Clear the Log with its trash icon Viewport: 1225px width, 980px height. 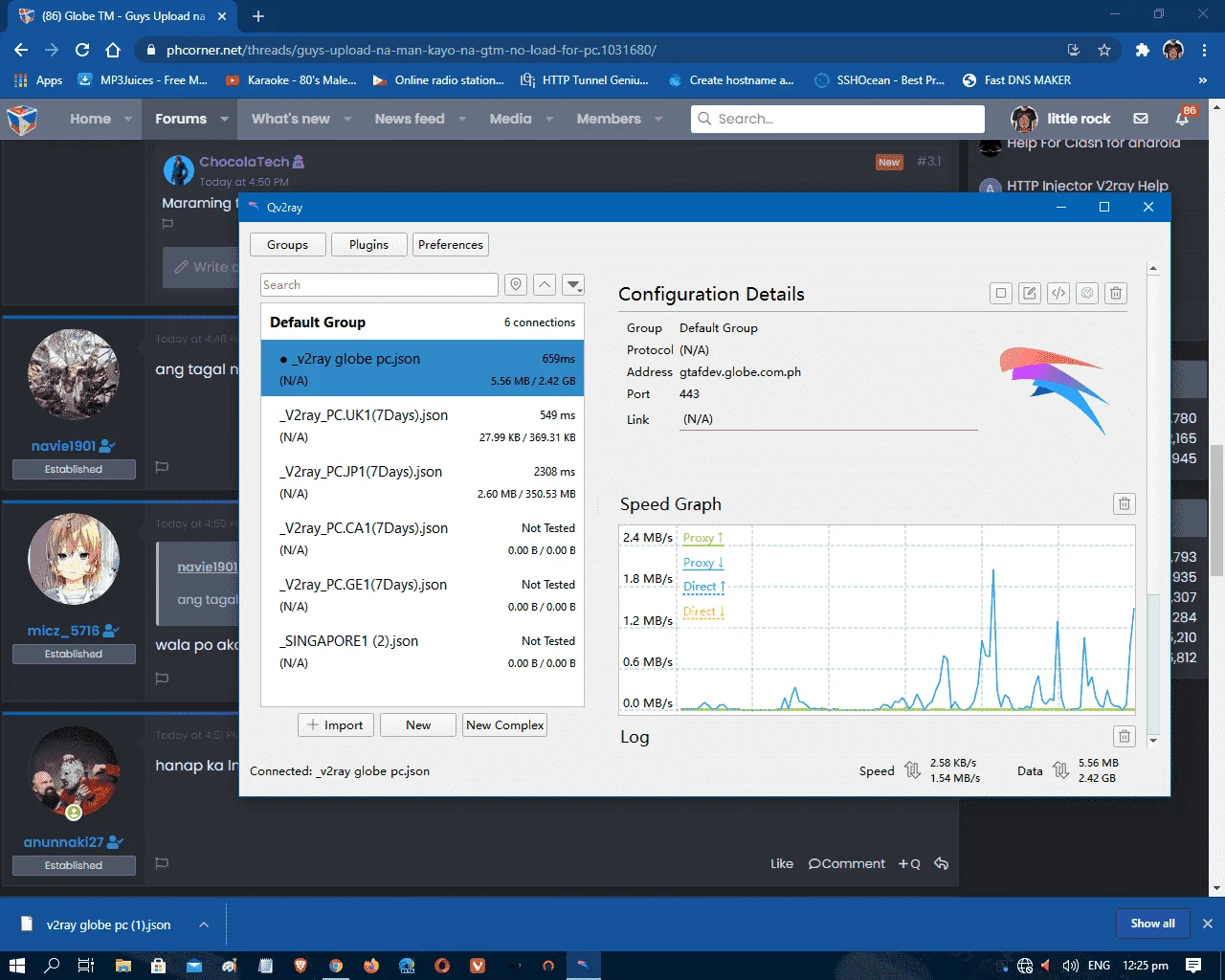[1125, 736]
